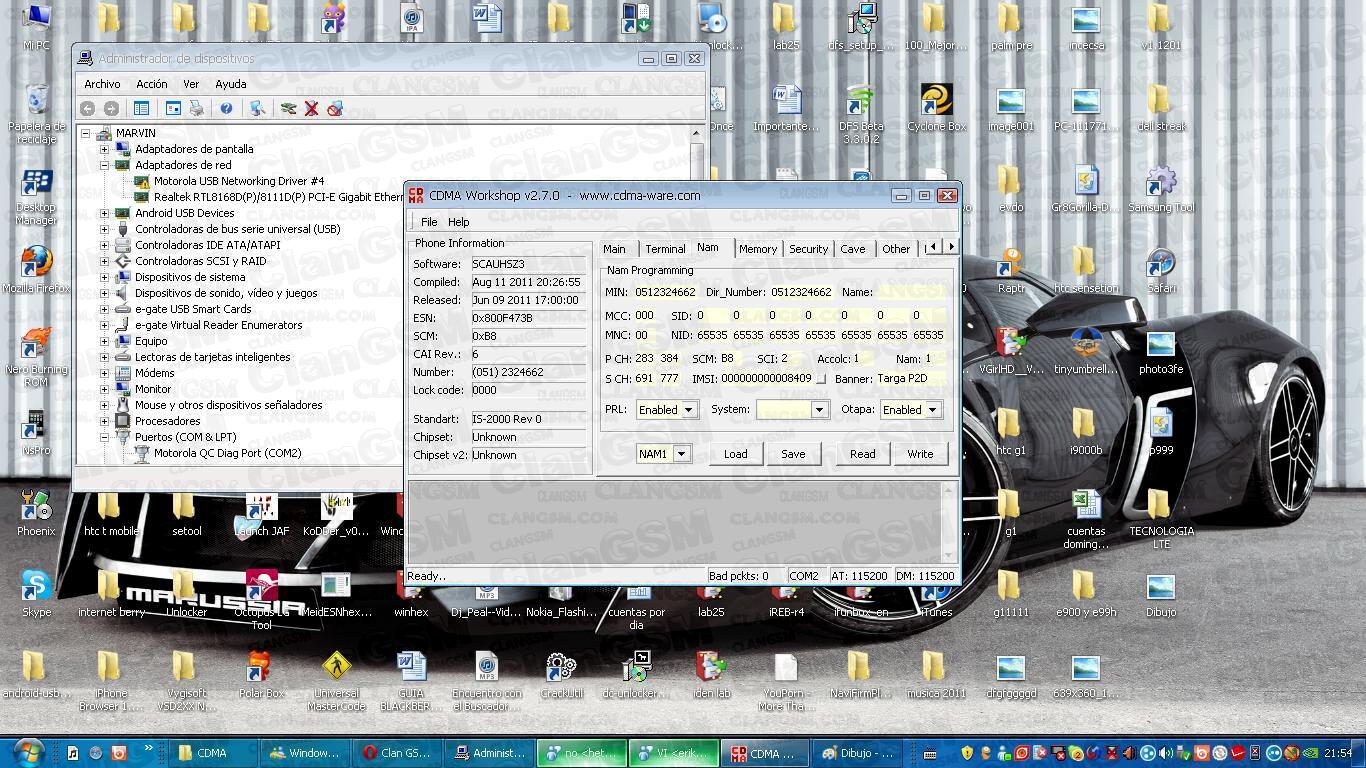
Task: Expand Android USB Devices node
Action: click(104, 213)
